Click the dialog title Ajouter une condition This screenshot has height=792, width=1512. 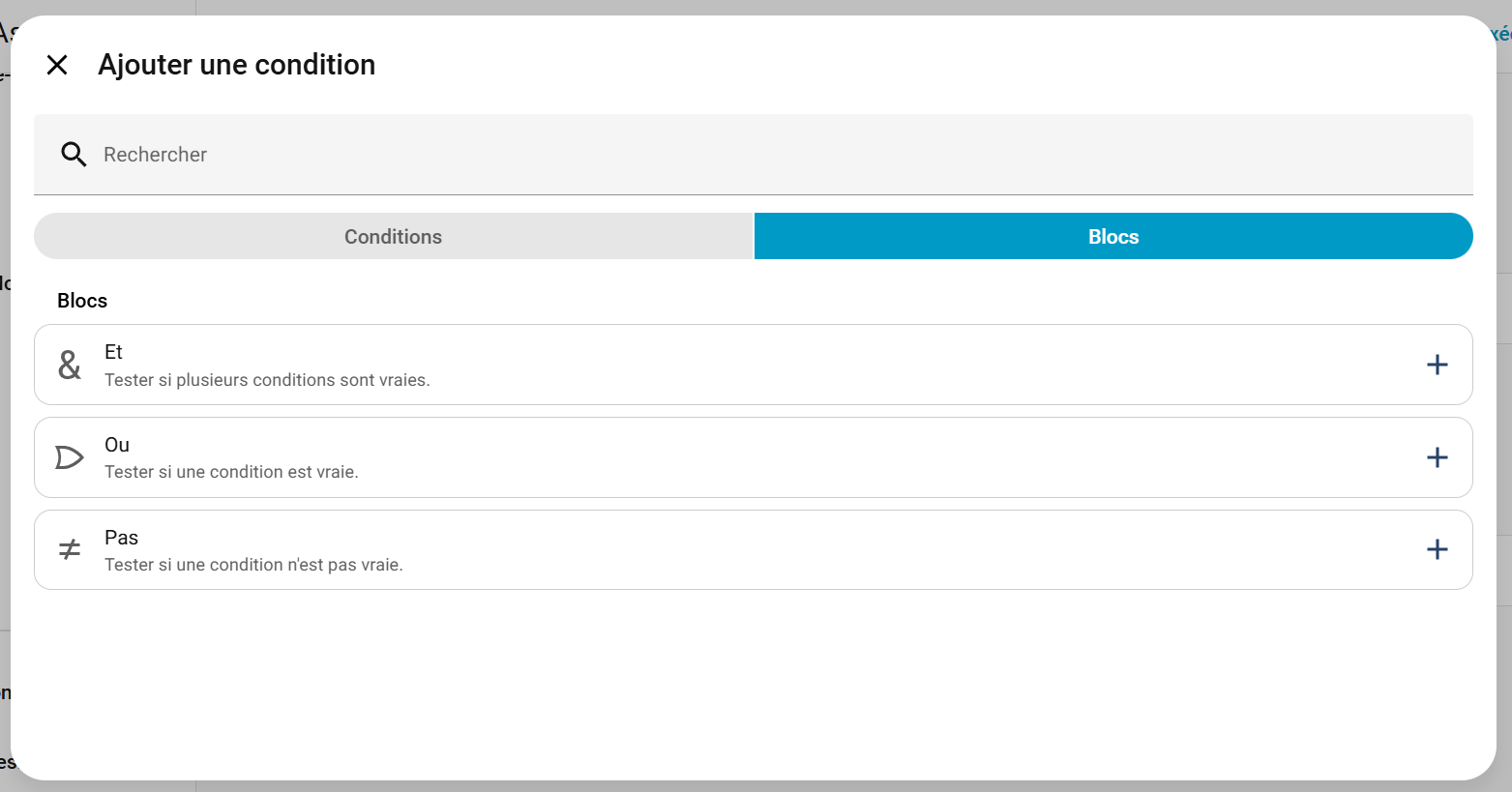[236, 65]
